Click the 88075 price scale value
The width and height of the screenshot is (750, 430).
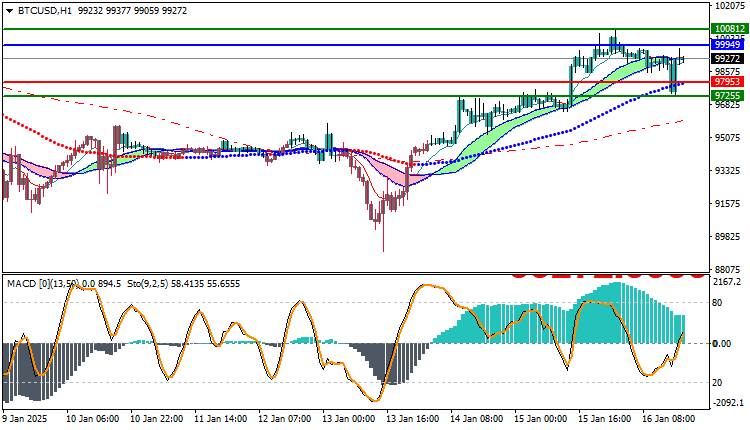(729, 269)
